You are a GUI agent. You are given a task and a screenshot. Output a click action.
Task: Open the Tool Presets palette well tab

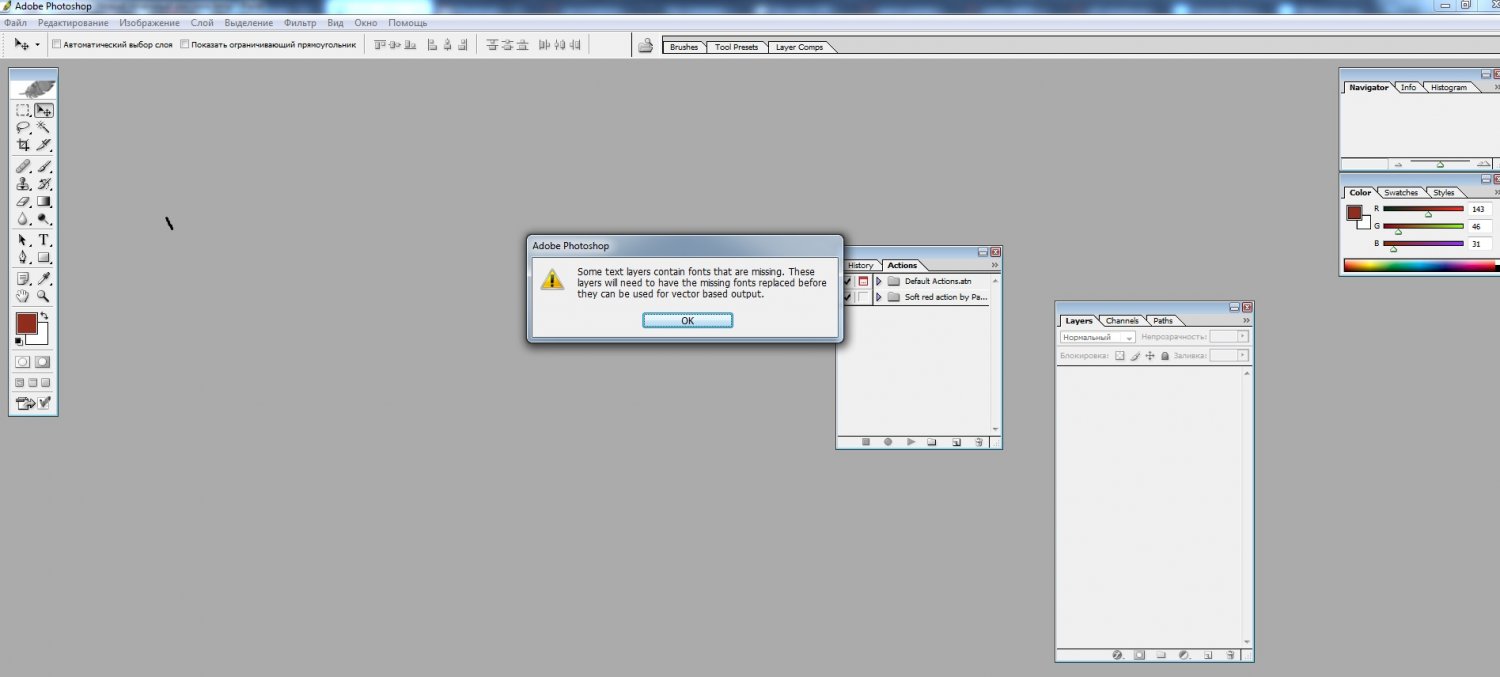coord(737,47)
